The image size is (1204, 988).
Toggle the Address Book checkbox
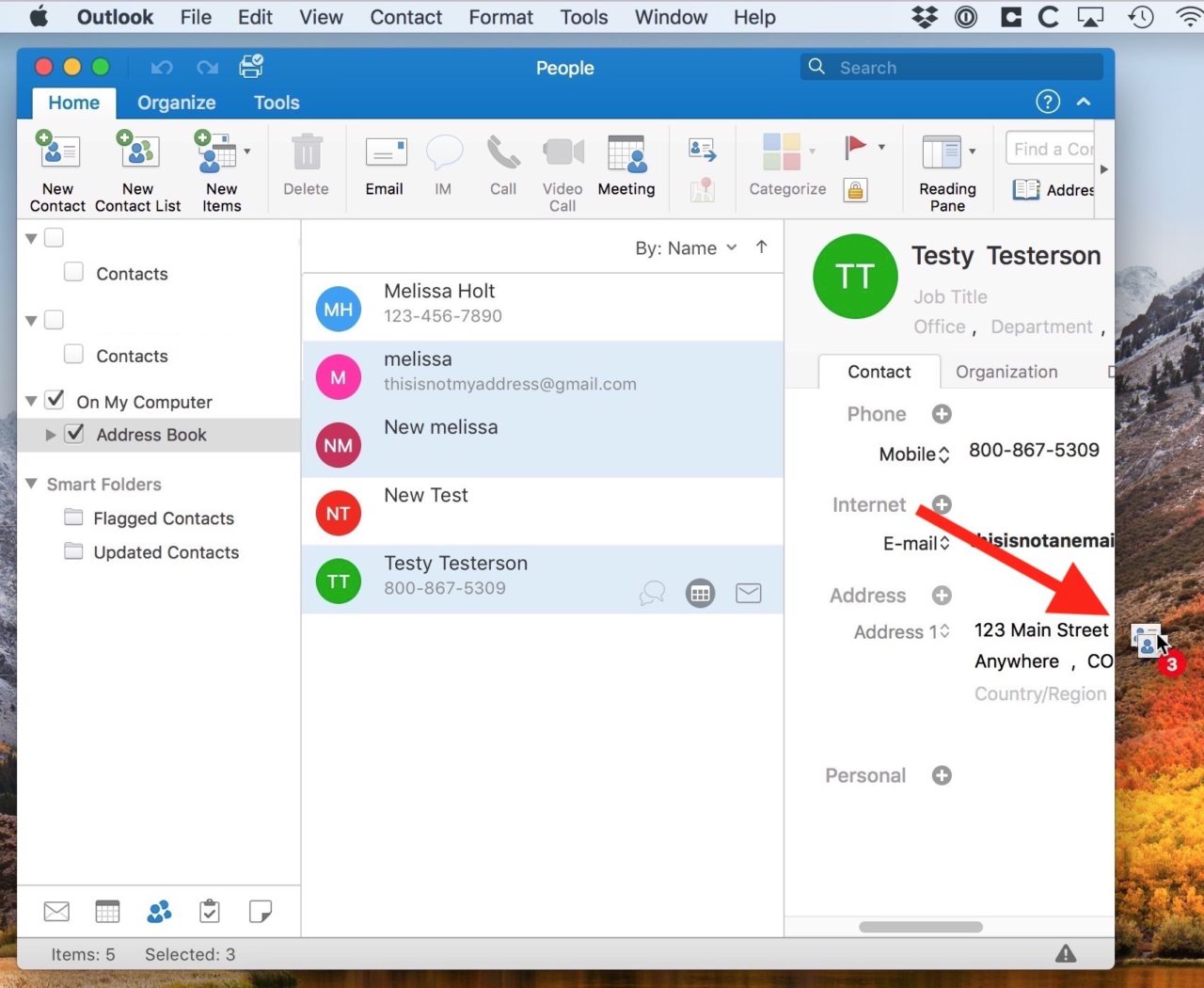(x=74, y=434)
